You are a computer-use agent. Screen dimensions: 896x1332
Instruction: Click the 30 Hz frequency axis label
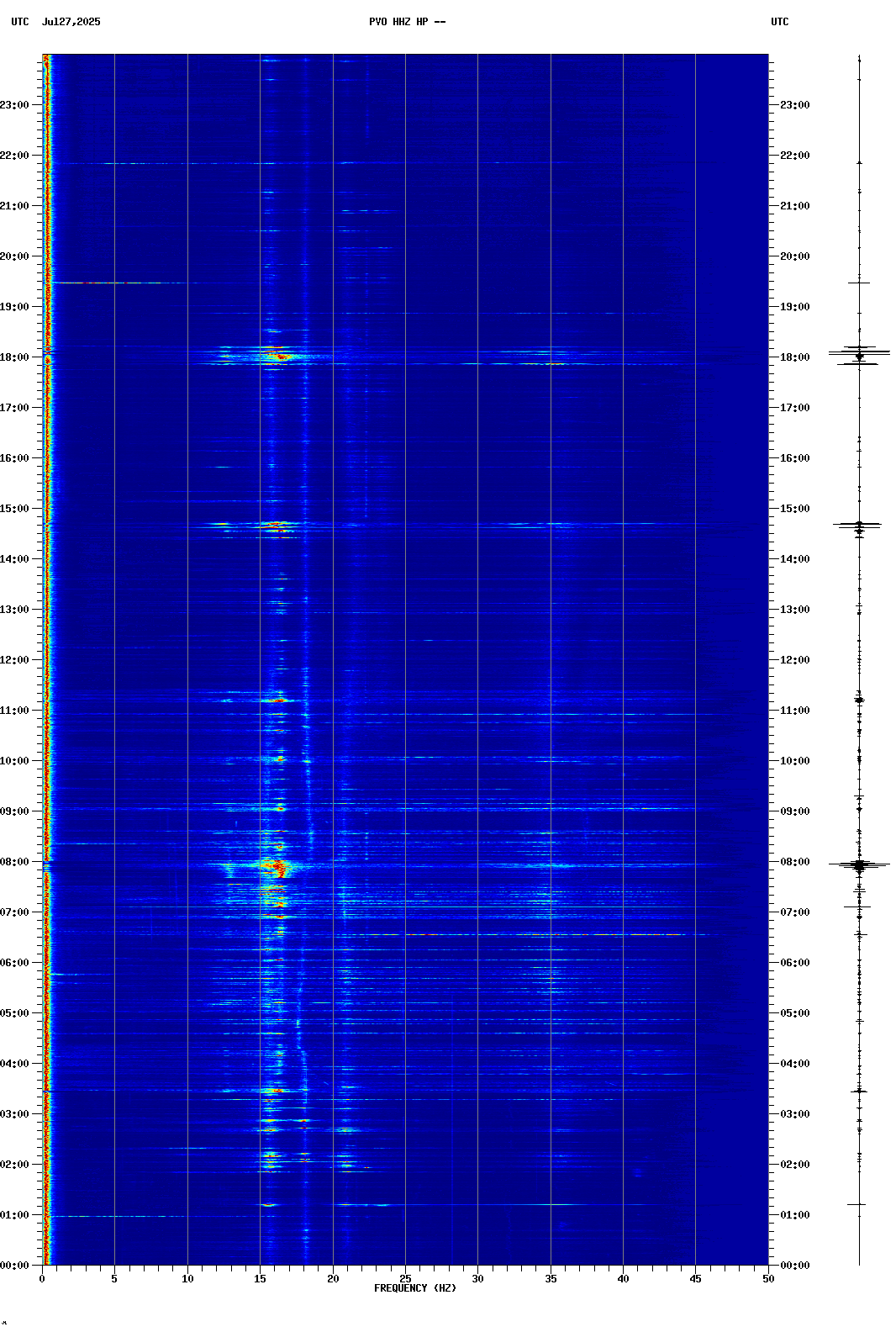477,1279
